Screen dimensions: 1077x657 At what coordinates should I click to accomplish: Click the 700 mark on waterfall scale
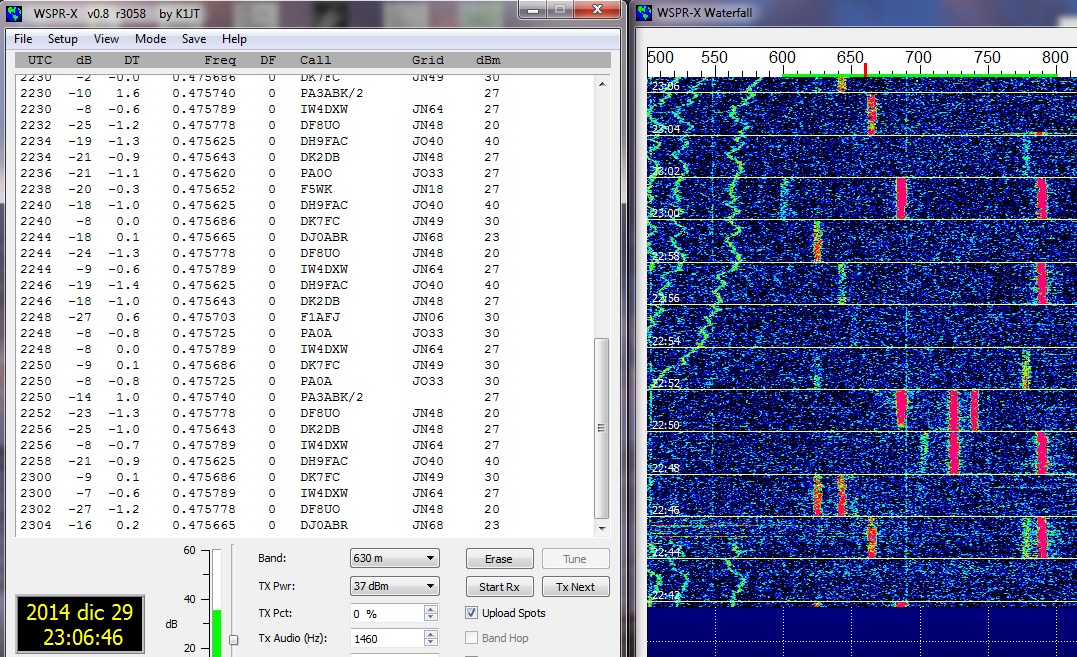point(918,58)
